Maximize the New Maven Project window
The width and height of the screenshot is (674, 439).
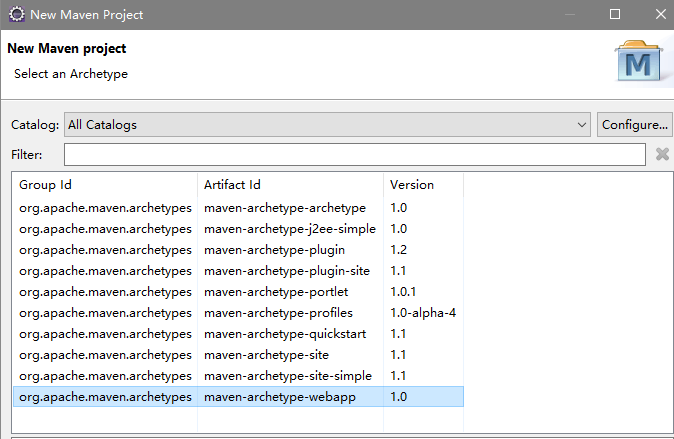click(x=615, y=14)
